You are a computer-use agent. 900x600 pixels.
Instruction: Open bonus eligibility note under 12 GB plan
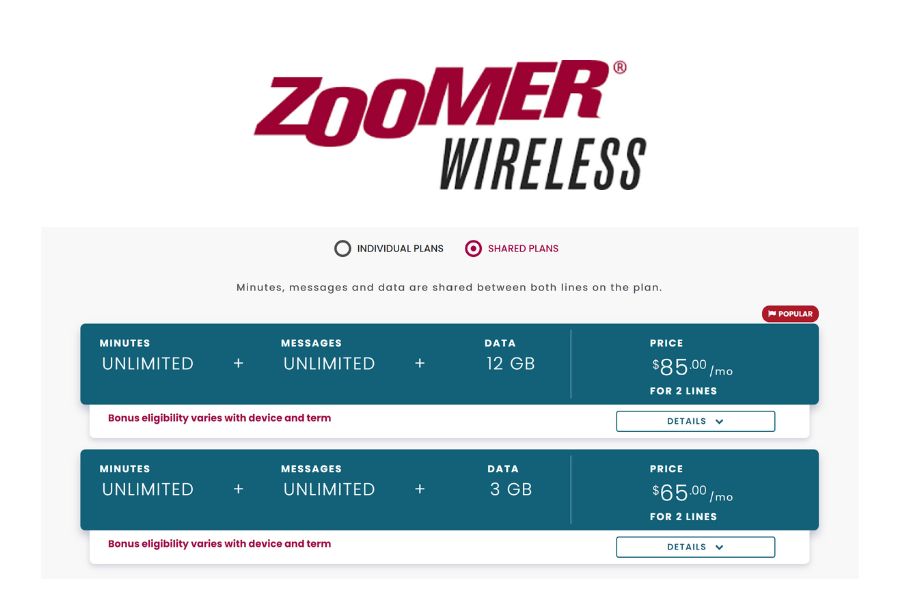tap(219, 418)
